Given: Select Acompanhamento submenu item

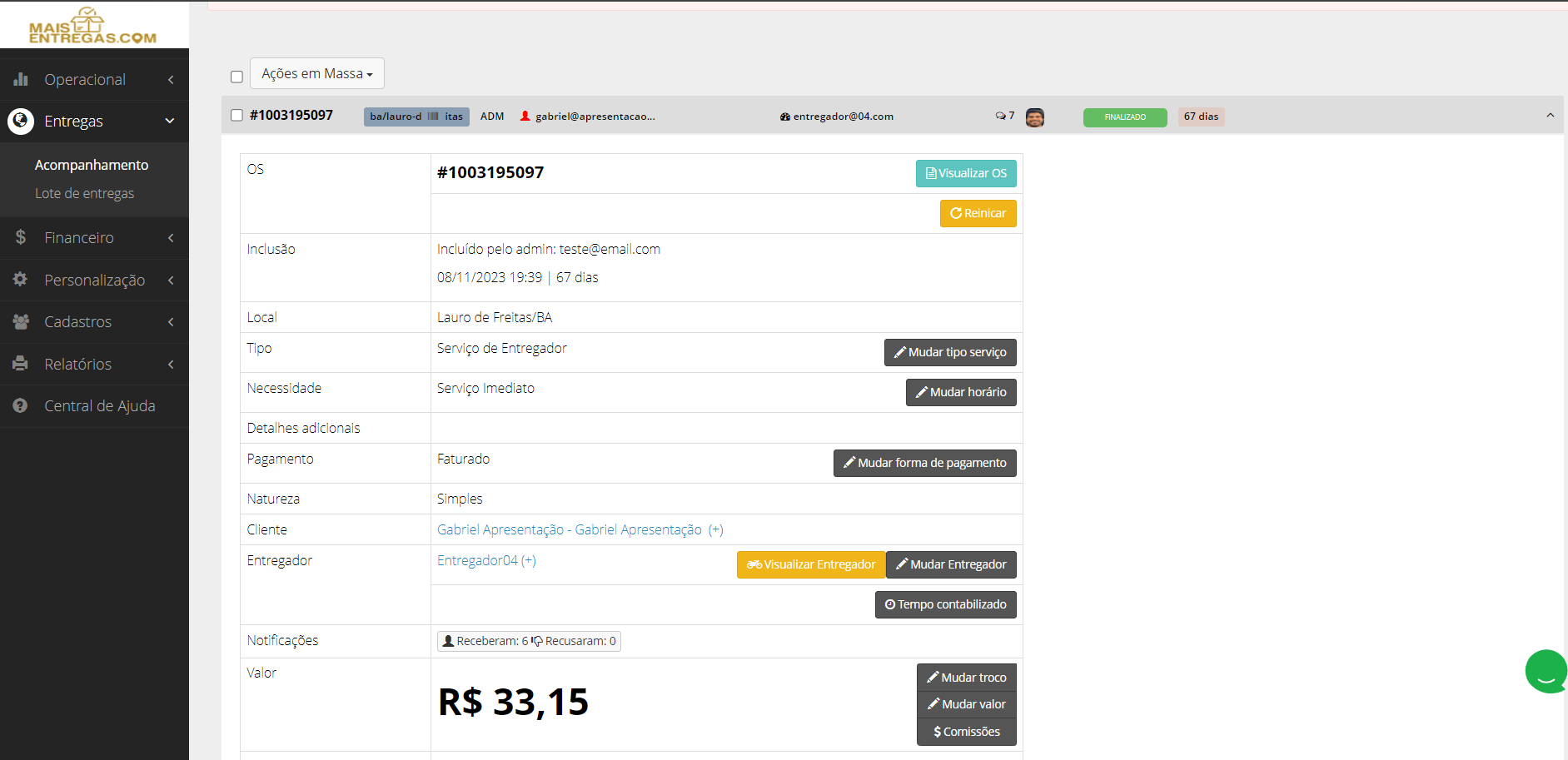Looking at the screenshot, I should tap(92, 165).
